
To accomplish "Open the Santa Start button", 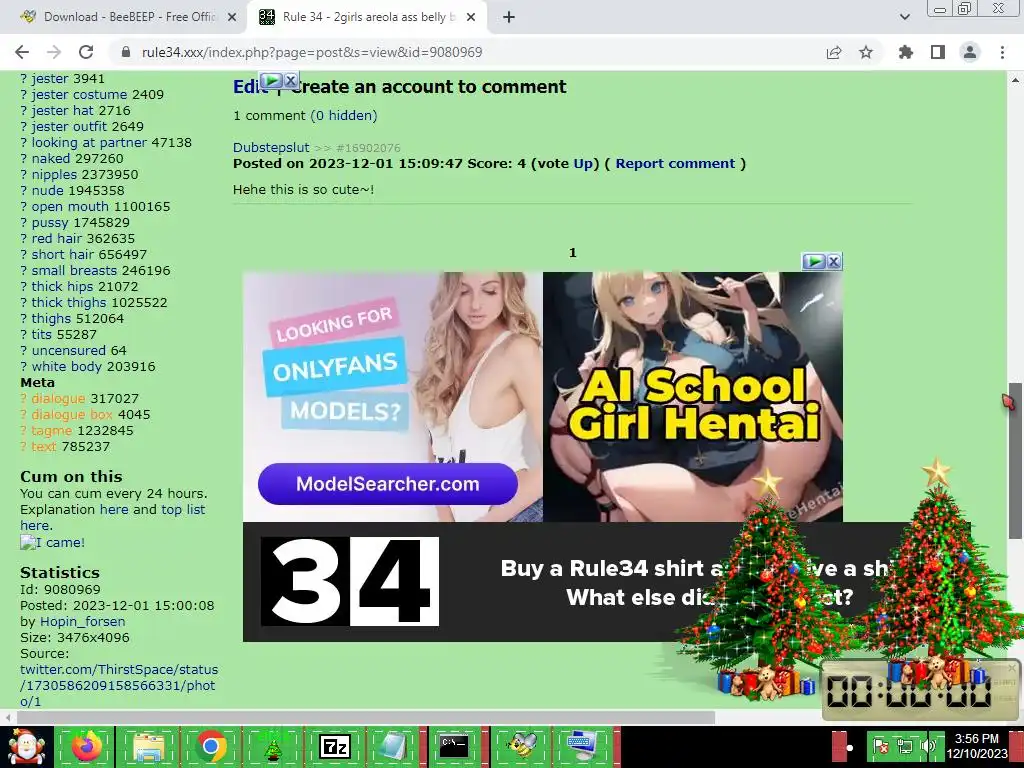I will click(x=26, y=747).
